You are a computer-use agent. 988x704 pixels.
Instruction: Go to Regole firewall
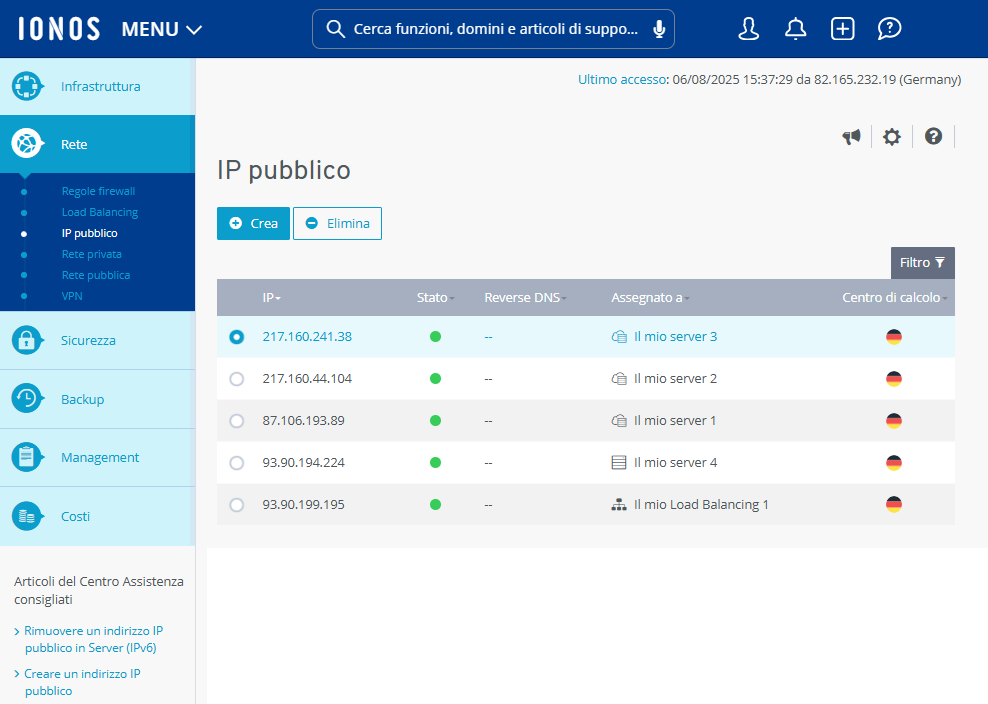pos(98,191)
